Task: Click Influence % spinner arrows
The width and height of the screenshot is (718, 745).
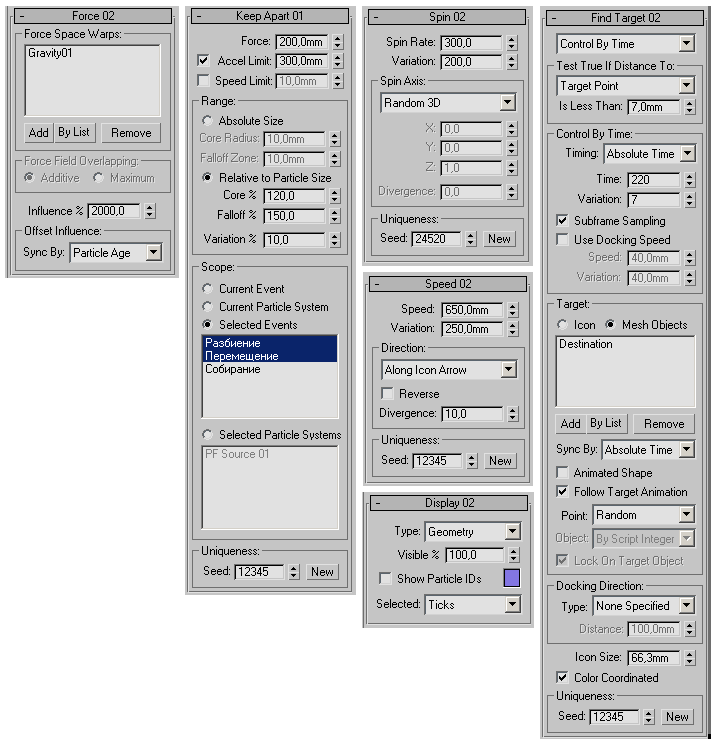Action: [x=150, y=211]
